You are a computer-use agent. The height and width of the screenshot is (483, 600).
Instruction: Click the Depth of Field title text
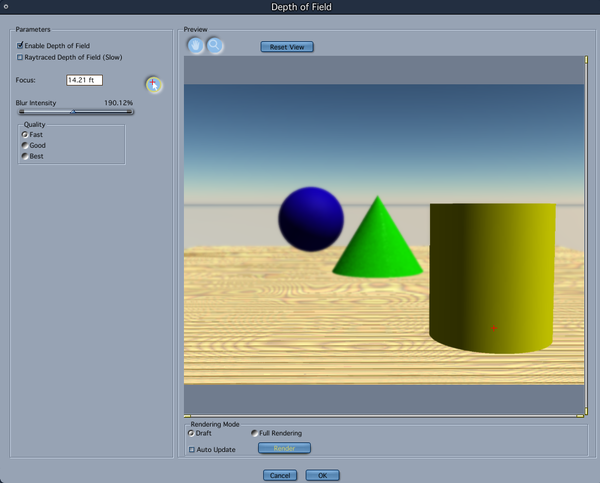point(301,7)
